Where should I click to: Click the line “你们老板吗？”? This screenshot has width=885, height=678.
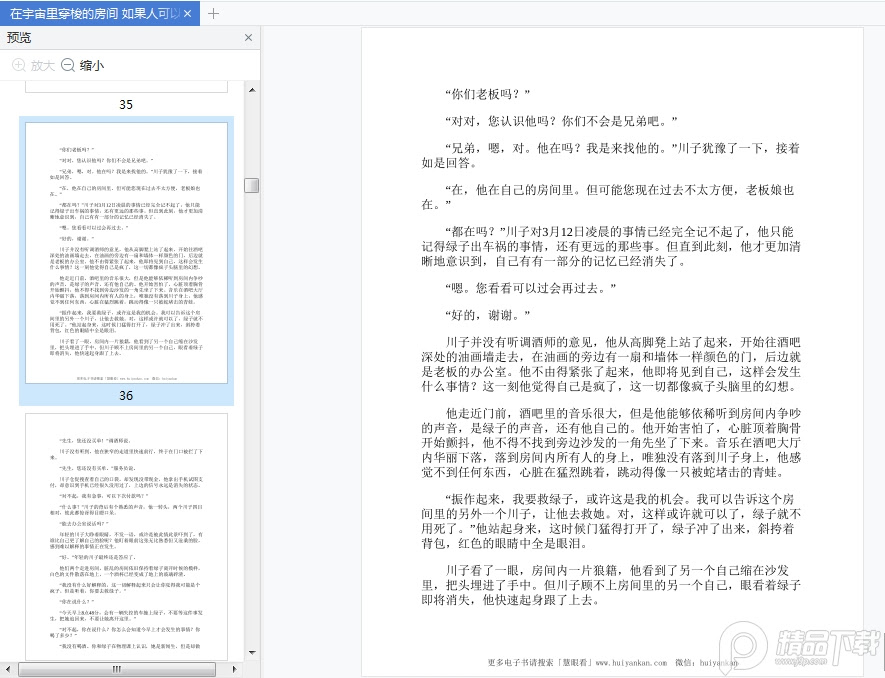(488, 94)
